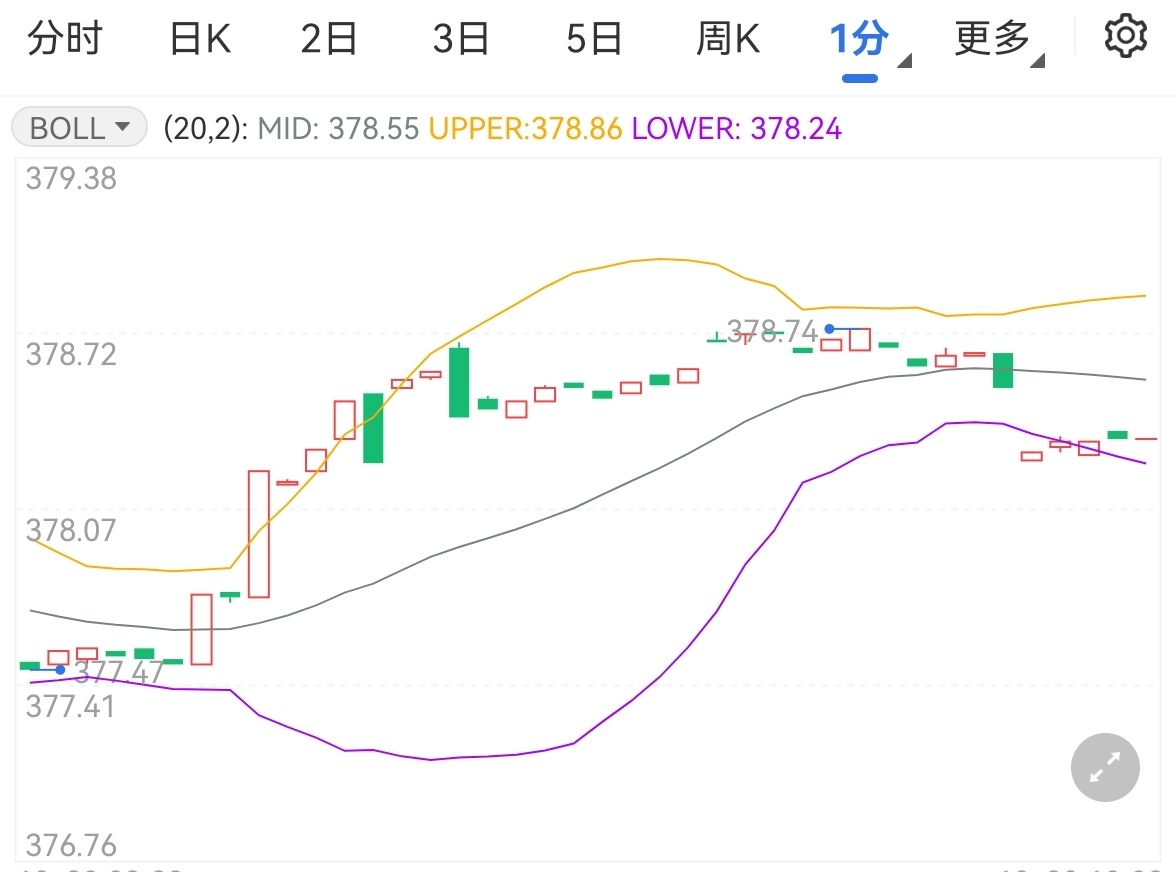This screenshot has height=872, width=1176.
Task: Select the 5日 chart tab
Action: [x=593, y=38]
